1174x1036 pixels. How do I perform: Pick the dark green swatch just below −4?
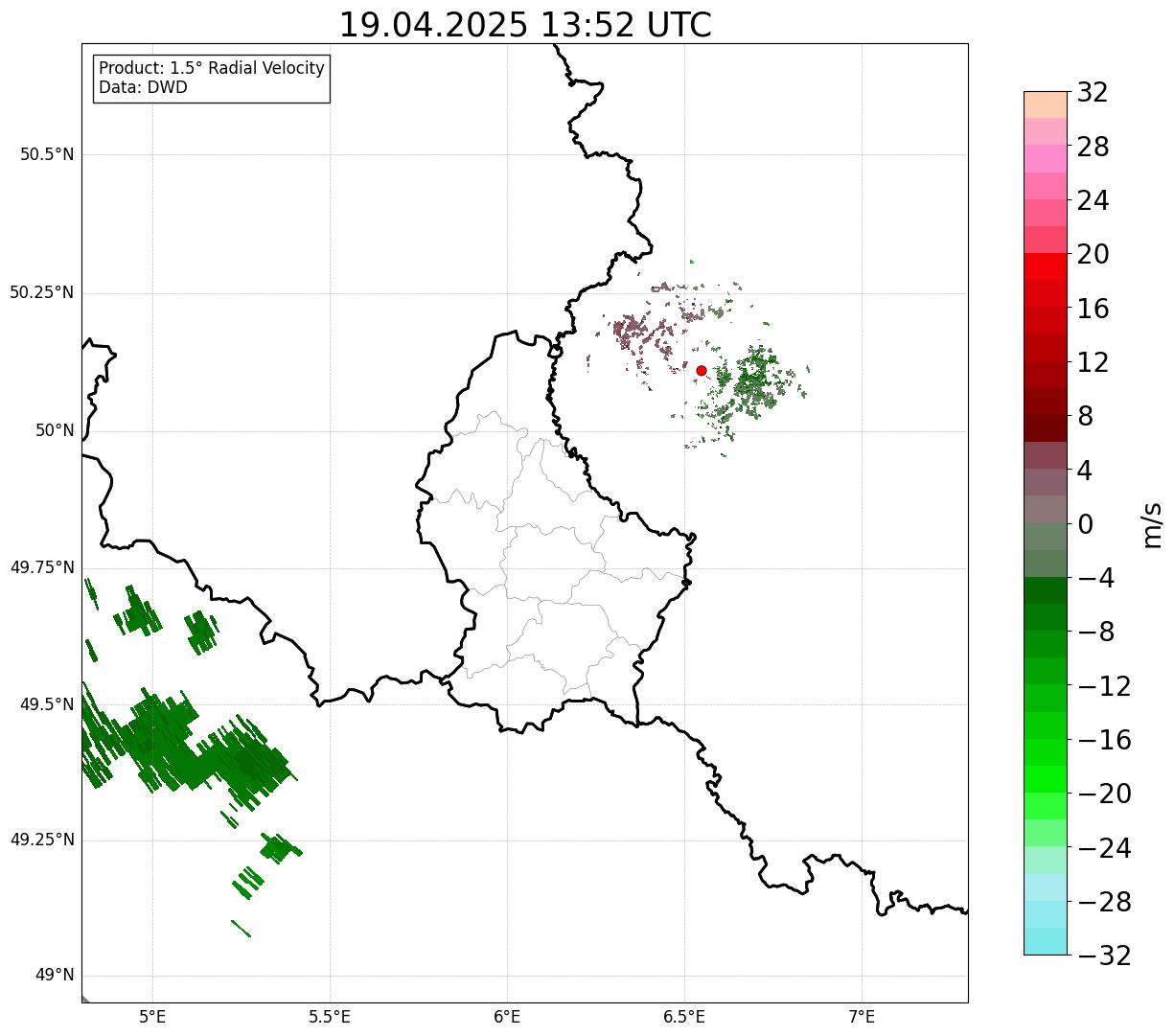coord(1045,590)
